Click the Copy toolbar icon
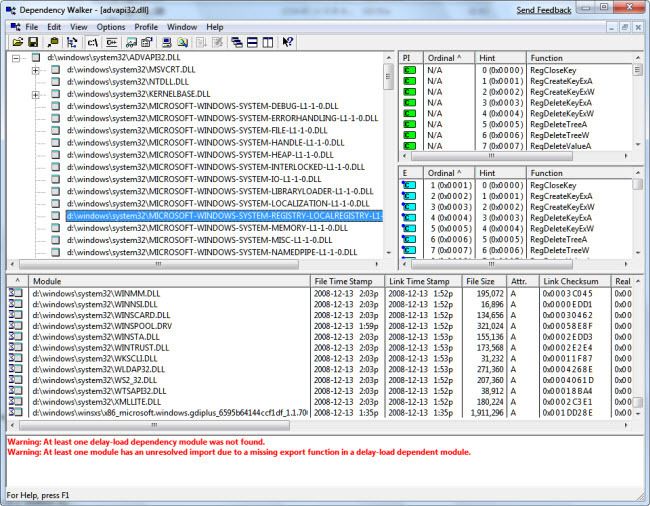 53,42
